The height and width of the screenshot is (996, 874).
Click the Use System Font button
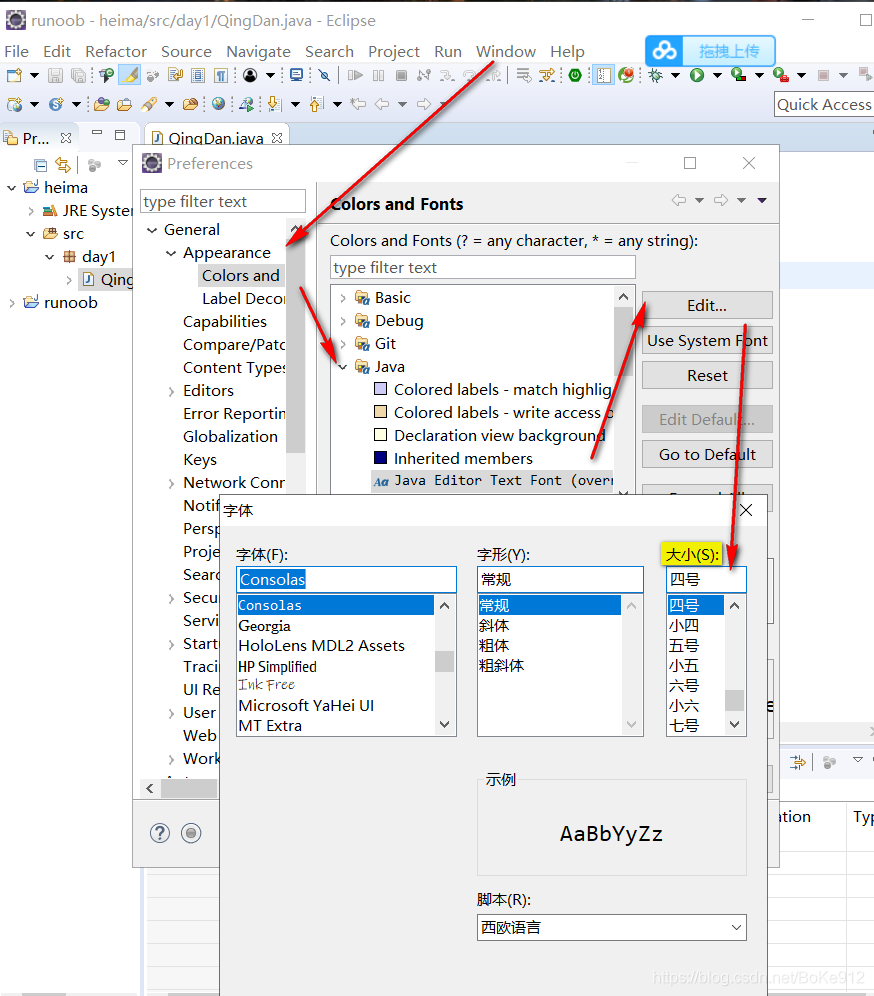click(707, 340)
